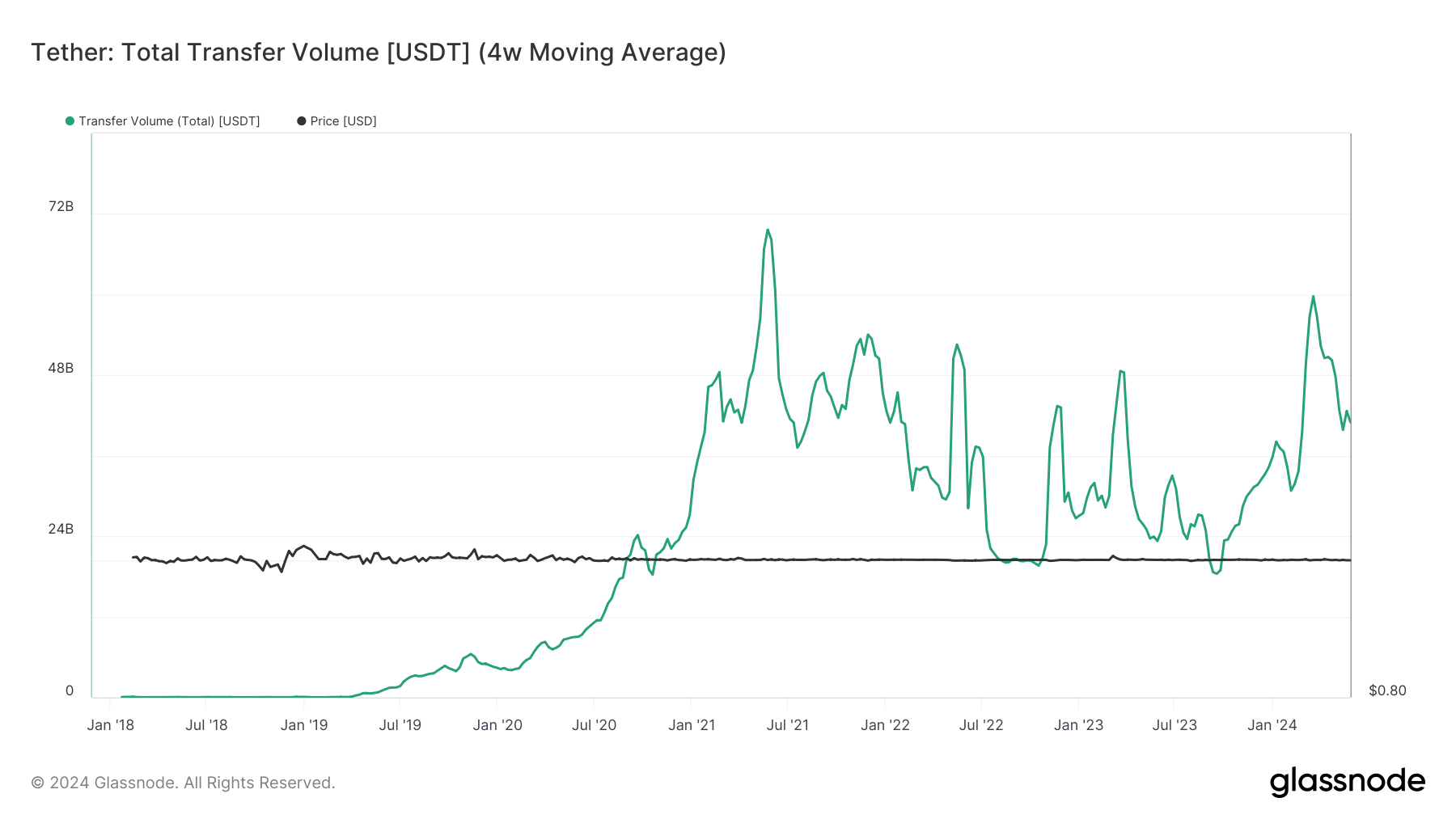
Task: Click the black Price legend dot
Action: [302, 121]
